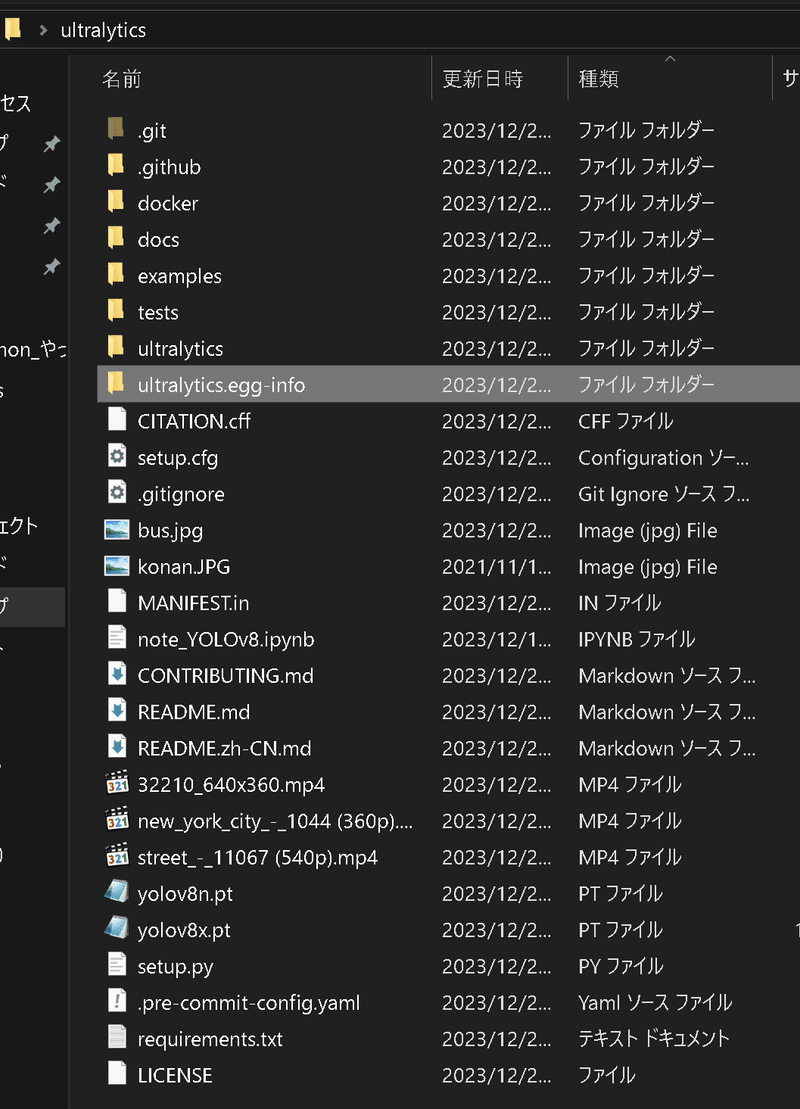Click the notebook icon of note_YOLOv8.ipynb
The width and height of the screenshot is (800, 1109).
tap(116, 638)
